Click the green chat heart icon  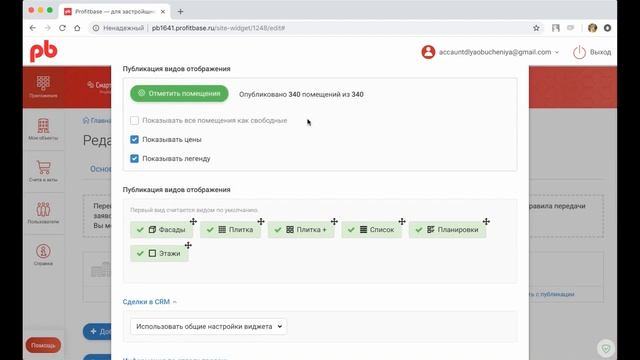coord(606,348)
